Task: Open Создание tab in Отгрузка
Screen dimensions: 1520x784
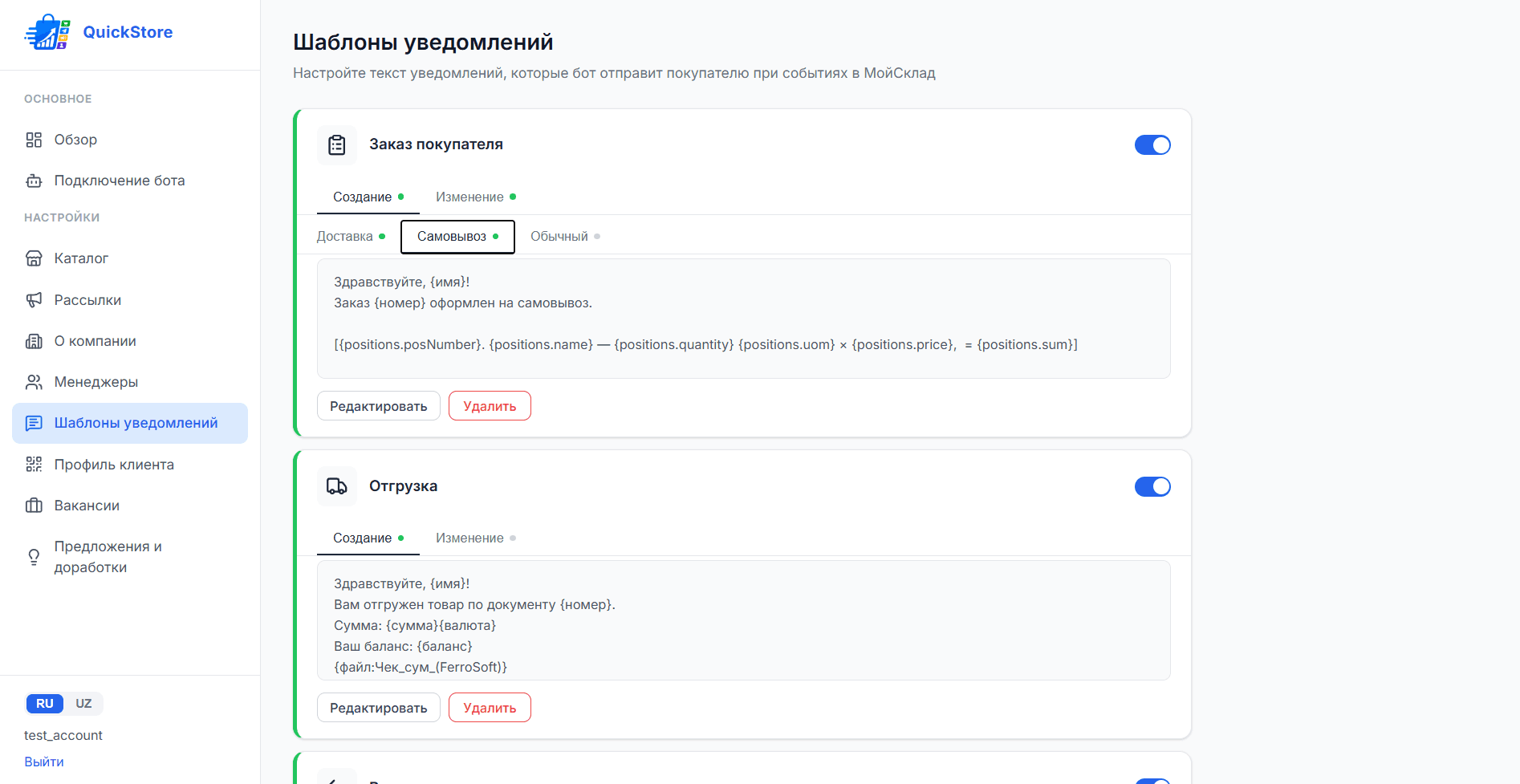Action: point(368,538)
